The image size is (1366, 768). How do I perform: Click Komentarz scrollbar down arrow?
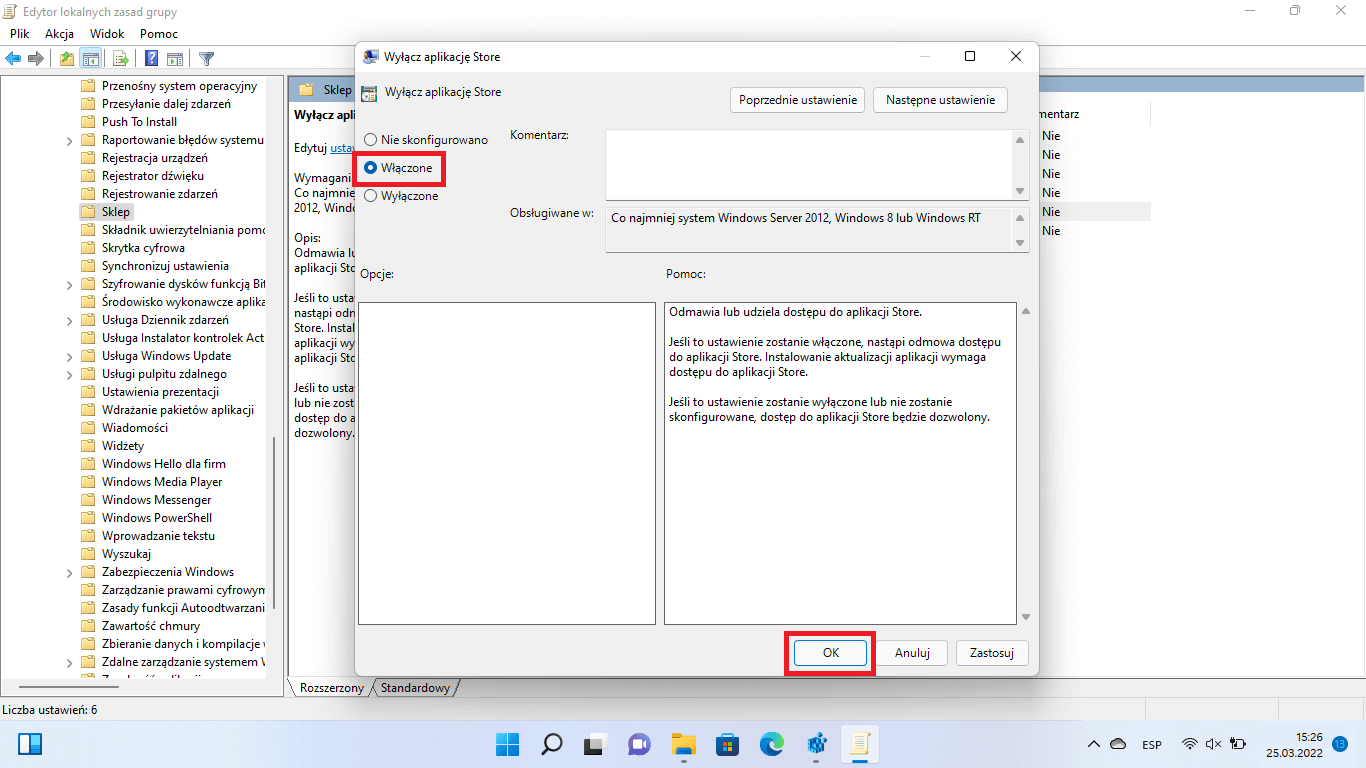[x=1020, y=191]
